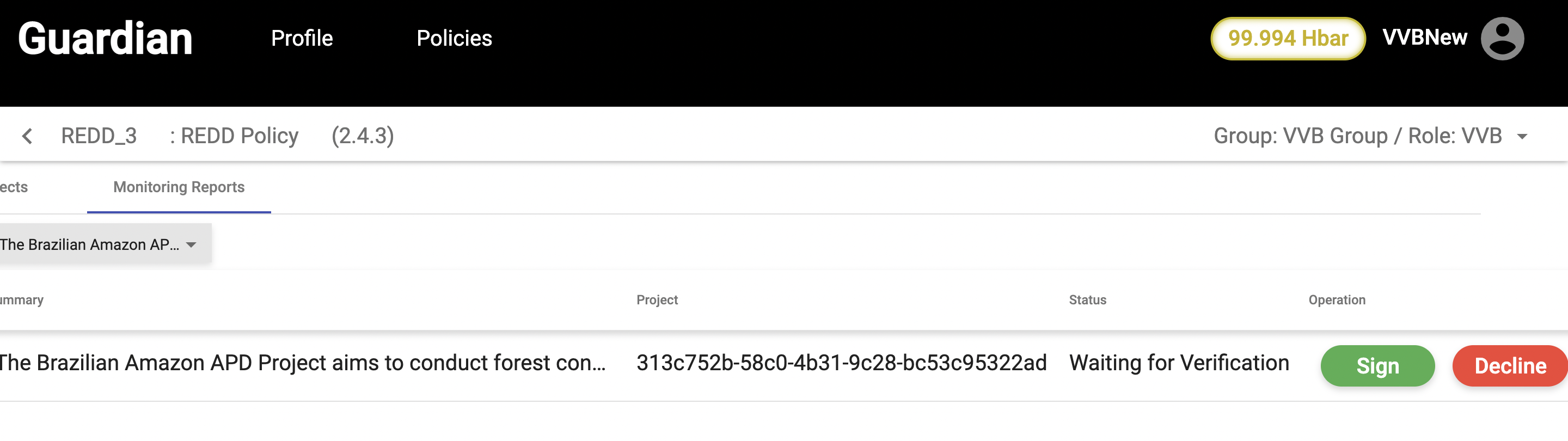Sign the monitoring report

click(x=1377, y=365)
